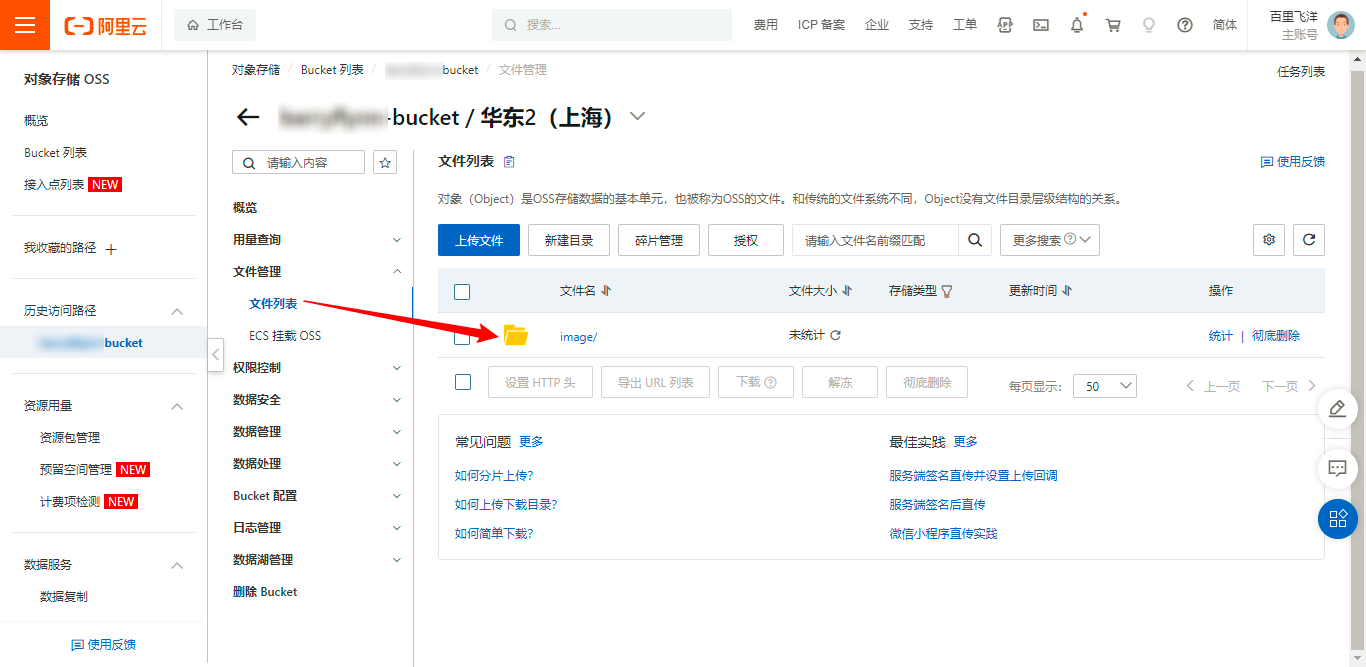Open file list settings gear icon
The image size is (1366, 667).
[x=1269, y=240]
